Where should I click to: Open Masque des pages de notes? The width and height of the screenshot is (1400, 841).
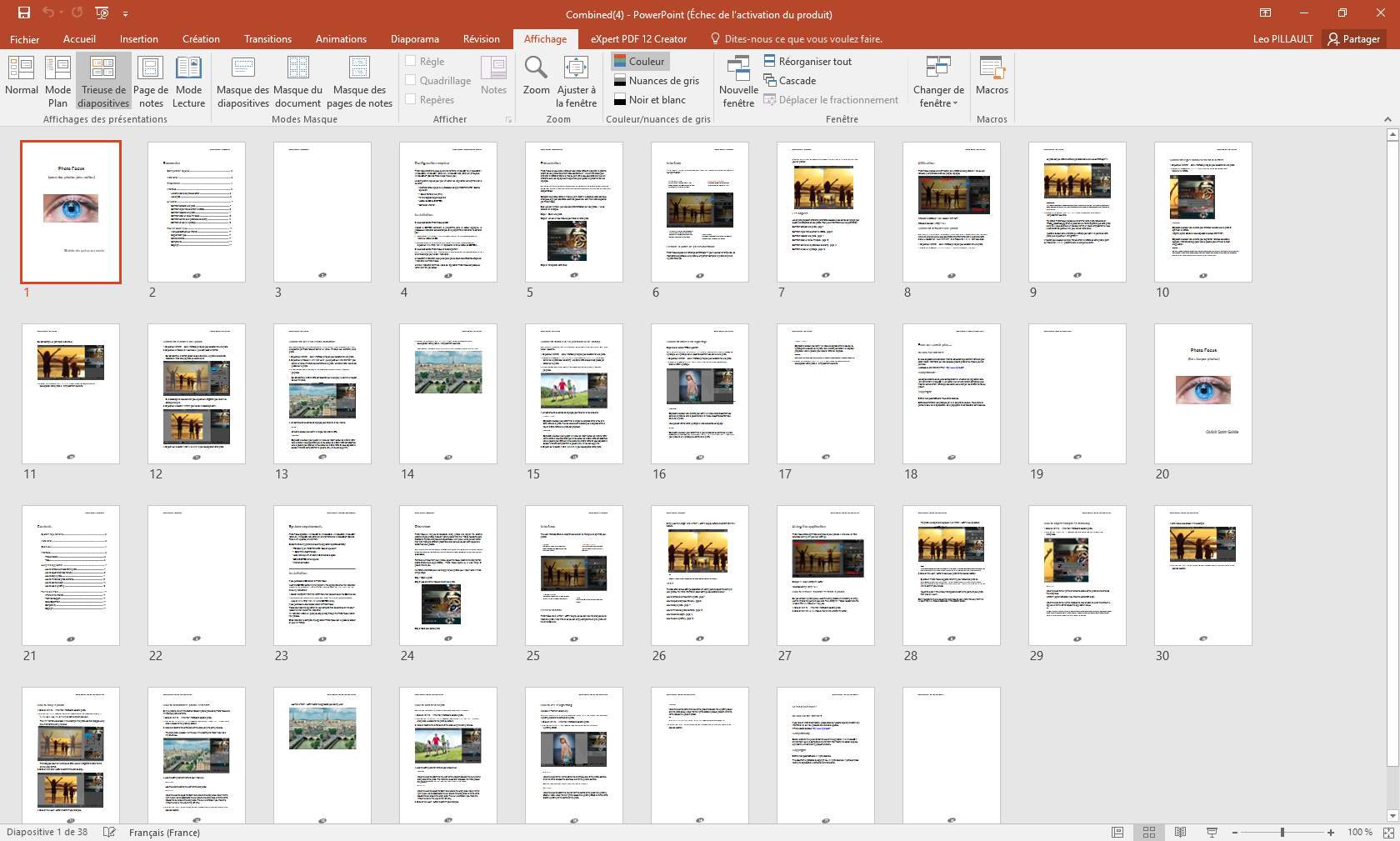point(359,82)
